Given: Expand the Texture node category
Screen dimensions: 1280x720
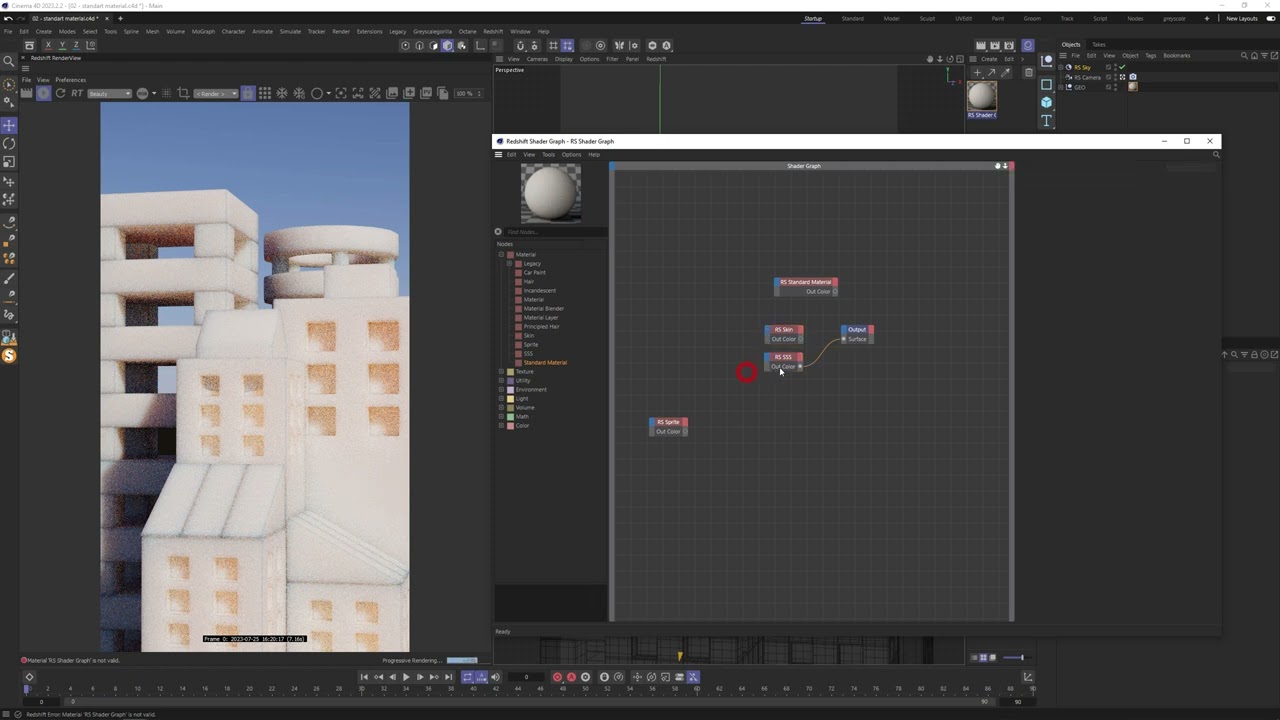Looking at the screenshot, I should click(x=502, y=371).
